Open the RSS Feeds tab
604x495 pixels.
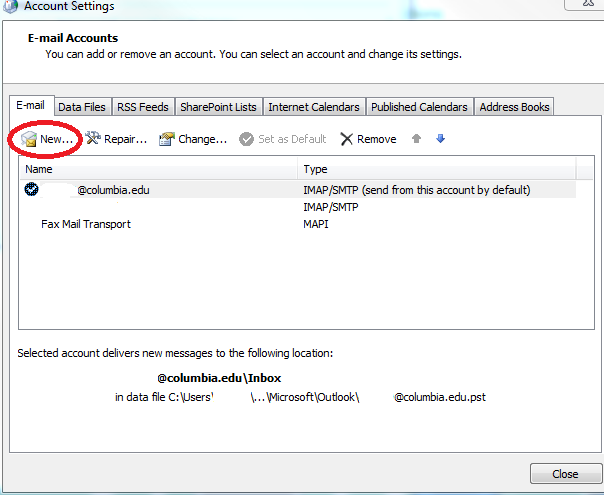[143, 107]
